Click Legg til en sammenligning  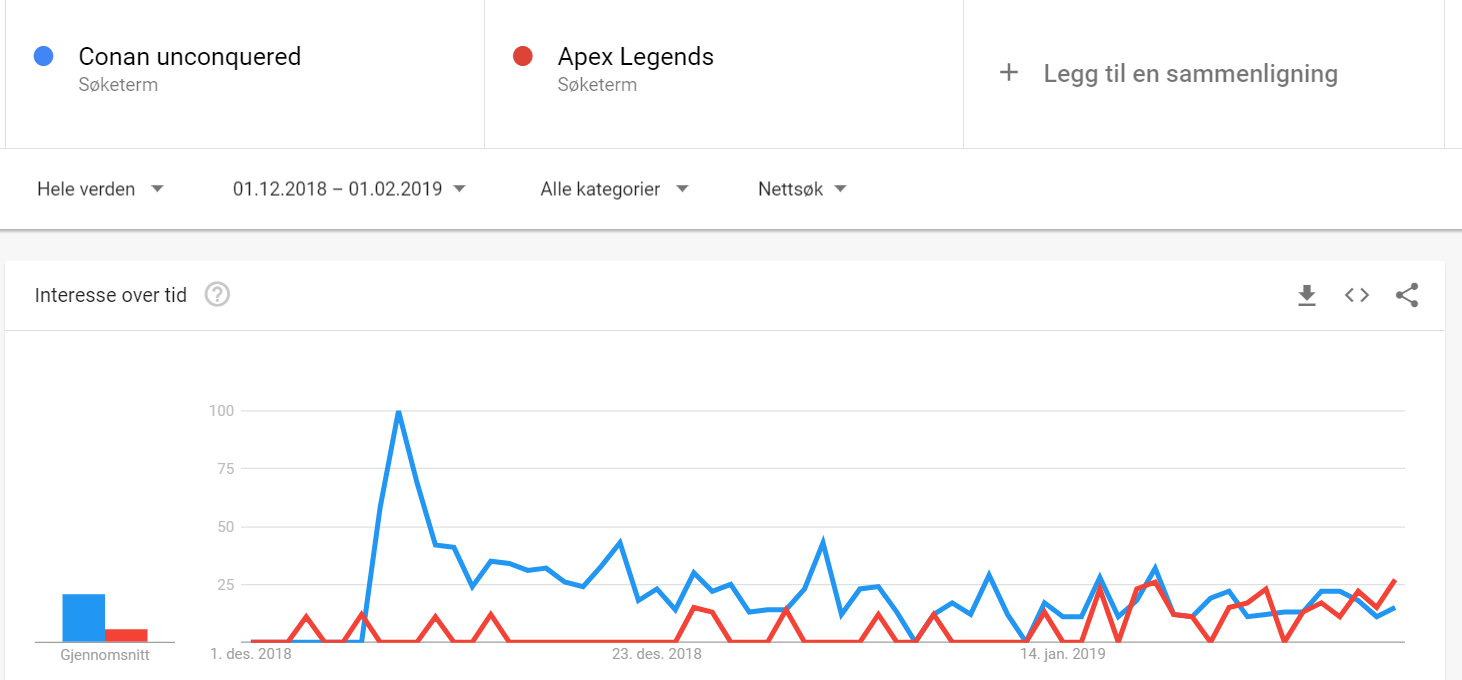1191,73
